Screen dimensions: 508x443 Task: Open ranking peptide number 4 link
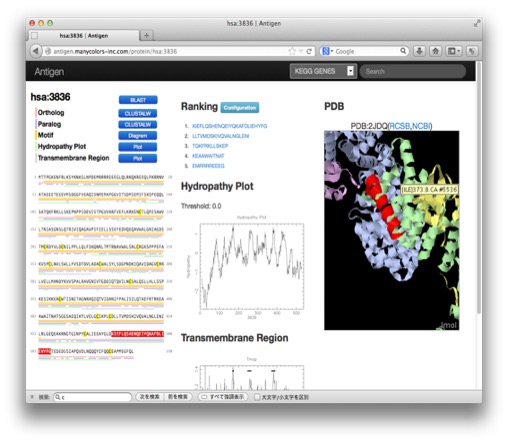pos(208,156)
